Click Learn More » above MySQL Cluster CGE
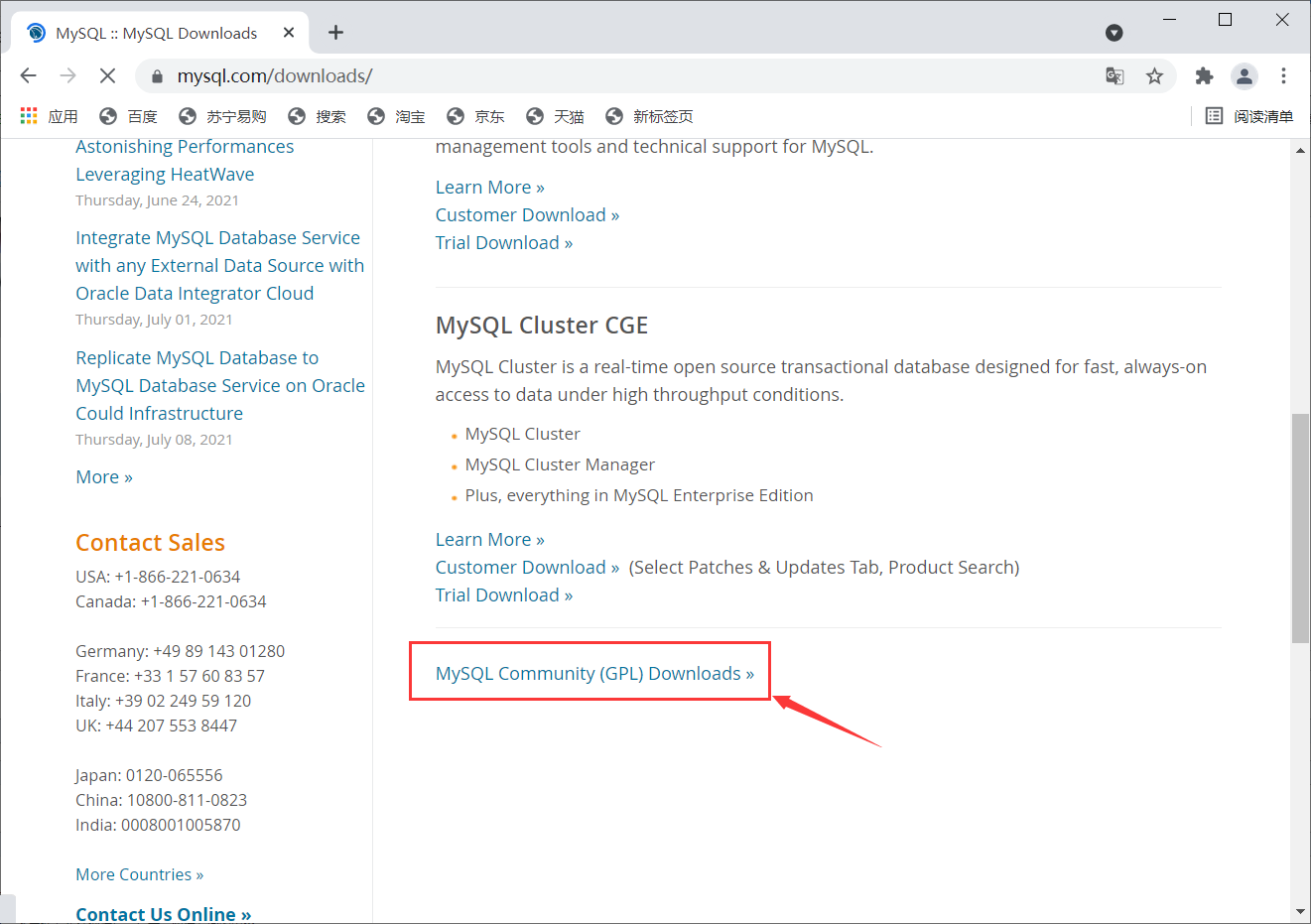This screenshot has width=1311, height=924. [490, 188]
